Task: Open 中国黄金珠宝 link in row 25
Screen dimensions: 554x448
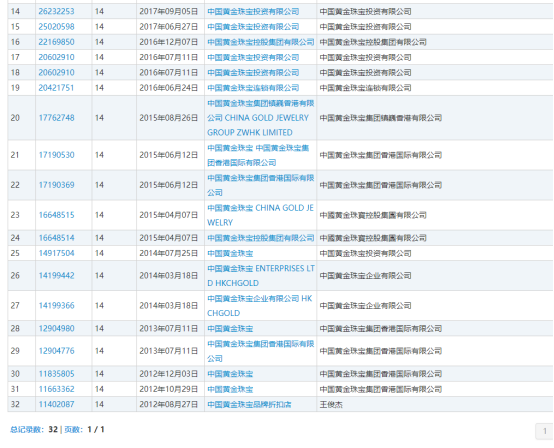Action: [230, 253]
